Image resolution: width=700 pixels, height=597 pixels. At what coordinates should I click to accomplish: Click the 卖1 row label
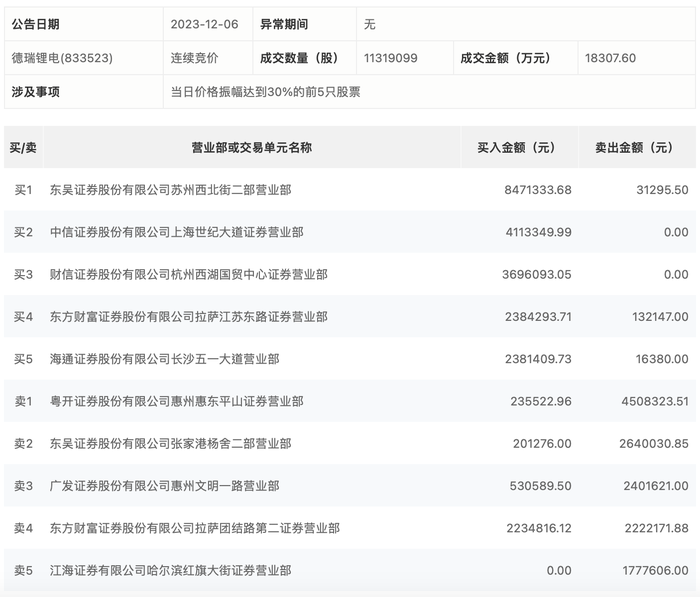click(x=23, y=401)
